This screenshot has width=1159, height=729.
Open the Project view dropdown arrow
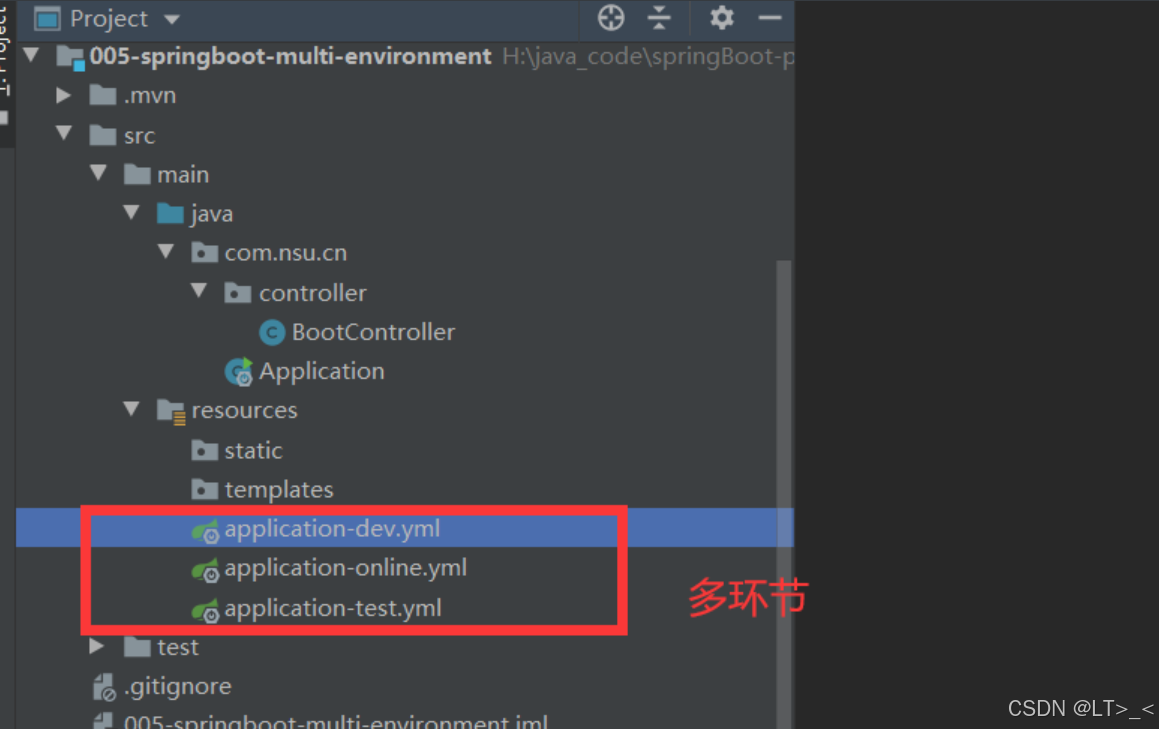pos(170,18)
